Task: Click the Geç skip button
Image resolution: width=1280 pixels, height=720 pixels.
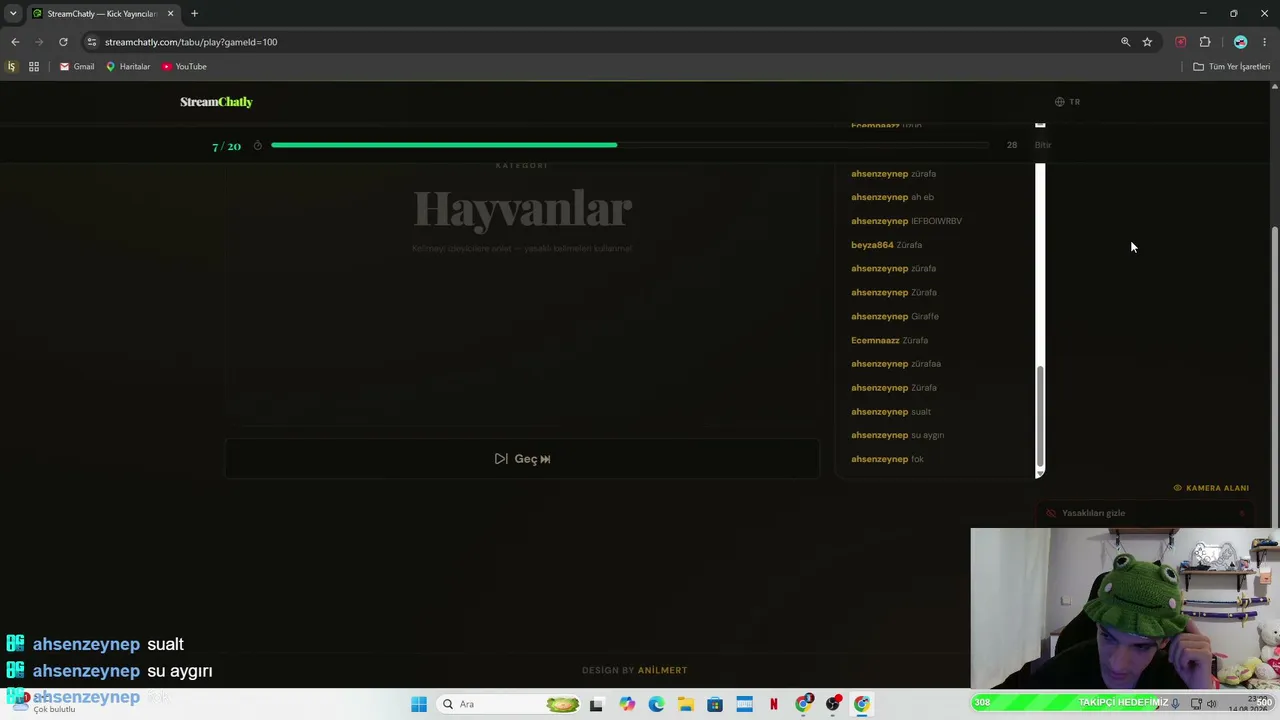Action: [522, 459]
